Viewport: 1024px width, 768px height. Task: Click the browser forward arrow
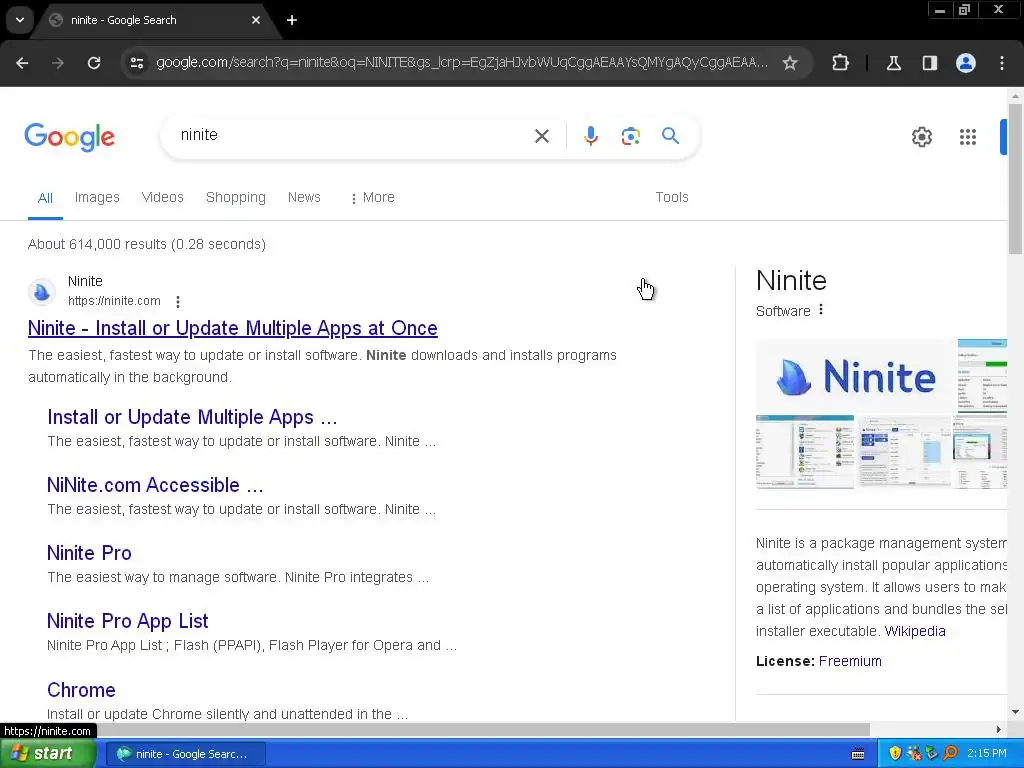58,63
